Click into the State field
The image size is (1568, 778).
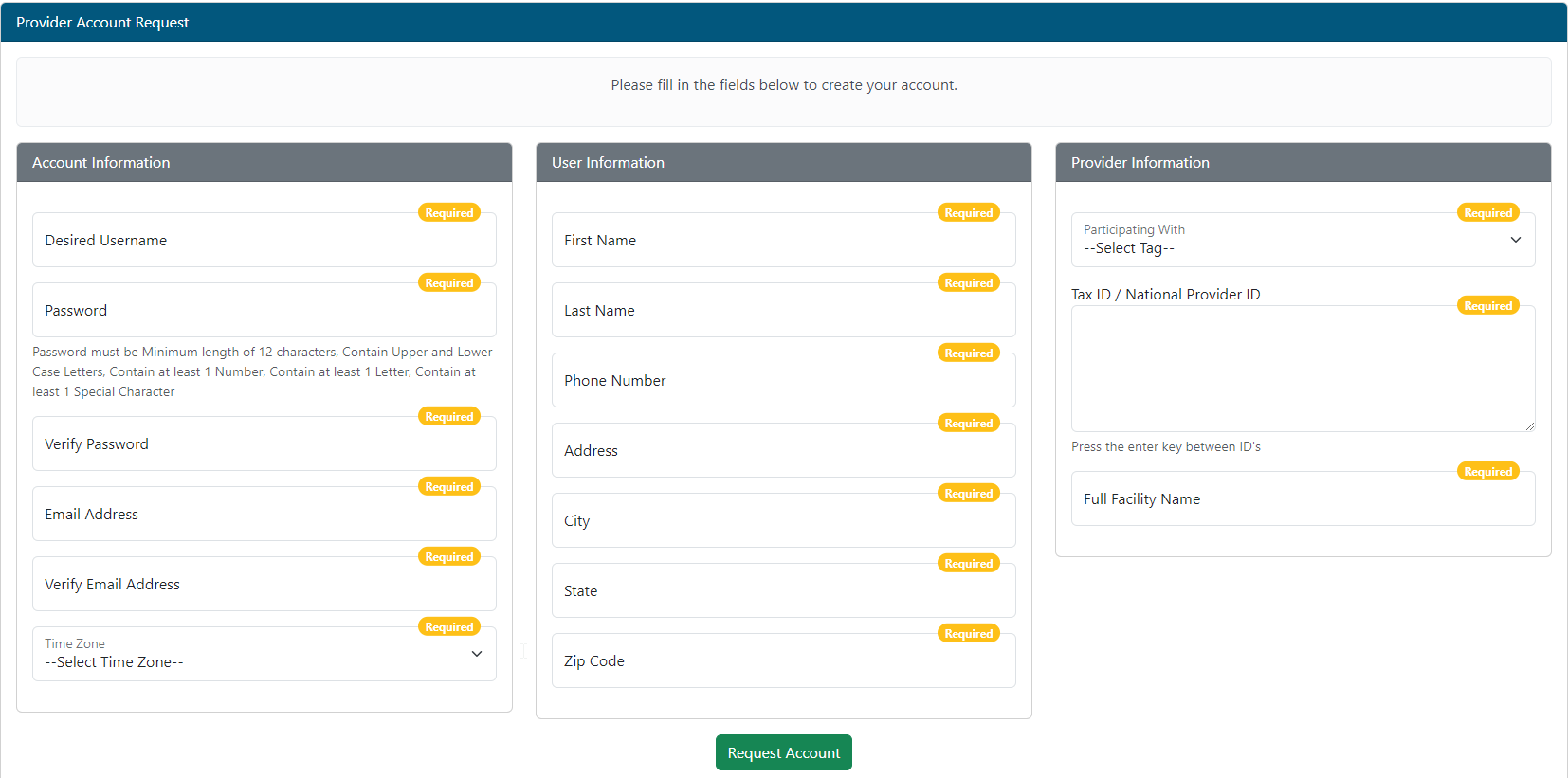(784, 590)
